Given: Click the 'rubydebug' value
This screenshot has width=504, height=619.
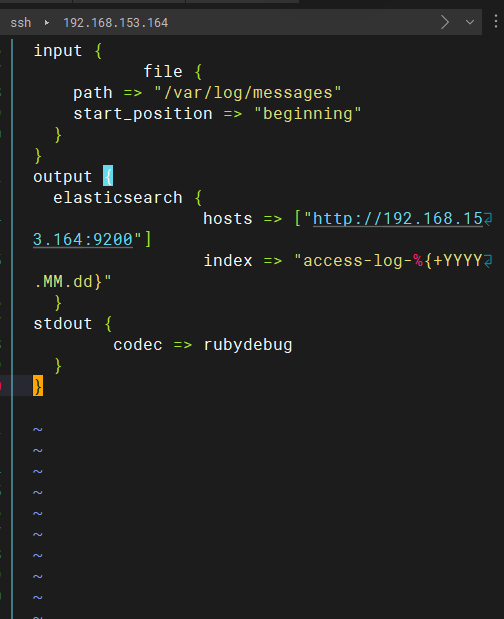Looking at the screenshot, I should pos(248,345).
